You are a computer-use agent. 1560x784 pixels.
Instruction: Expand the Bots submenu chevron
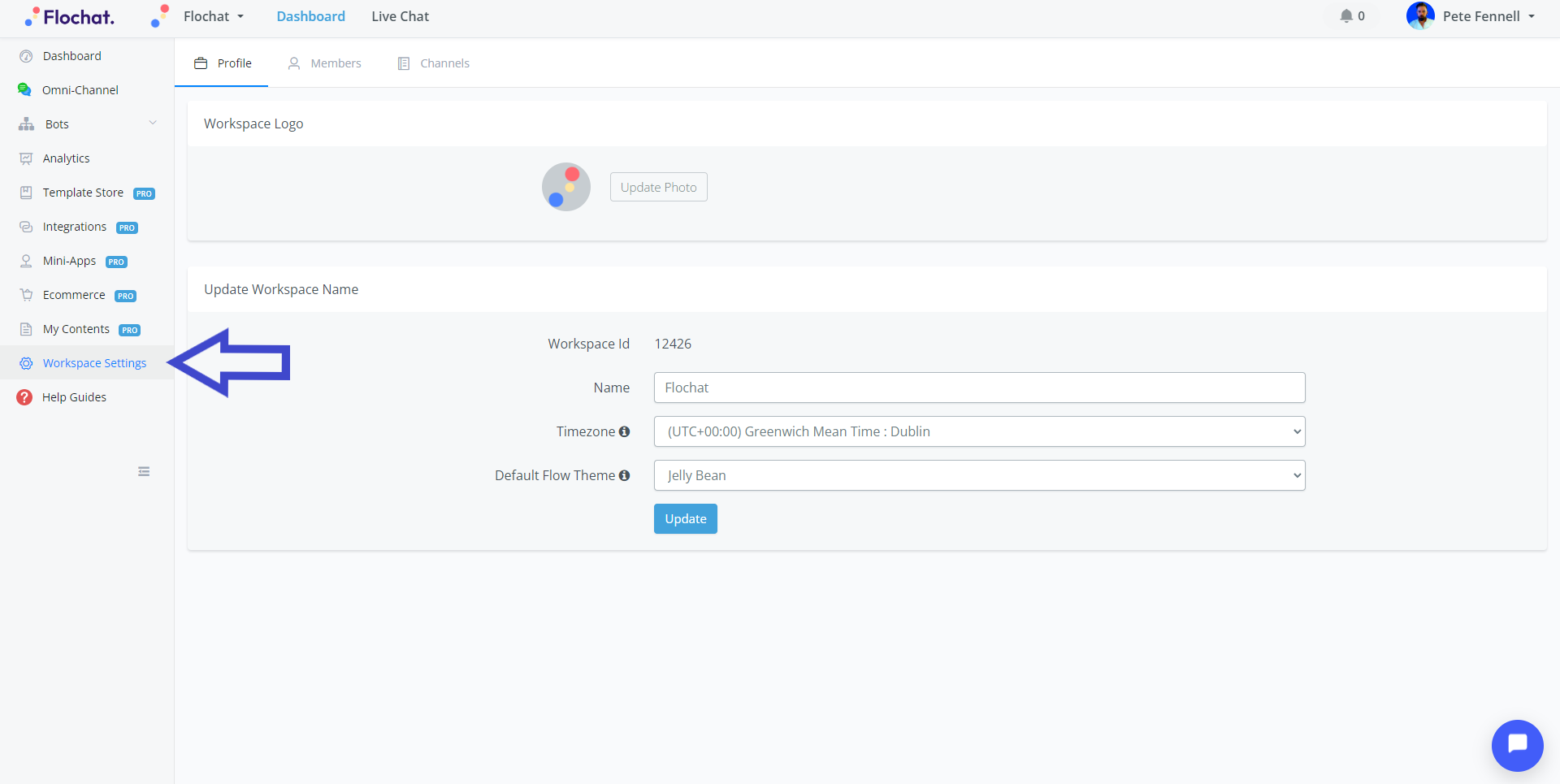(152, 123)
